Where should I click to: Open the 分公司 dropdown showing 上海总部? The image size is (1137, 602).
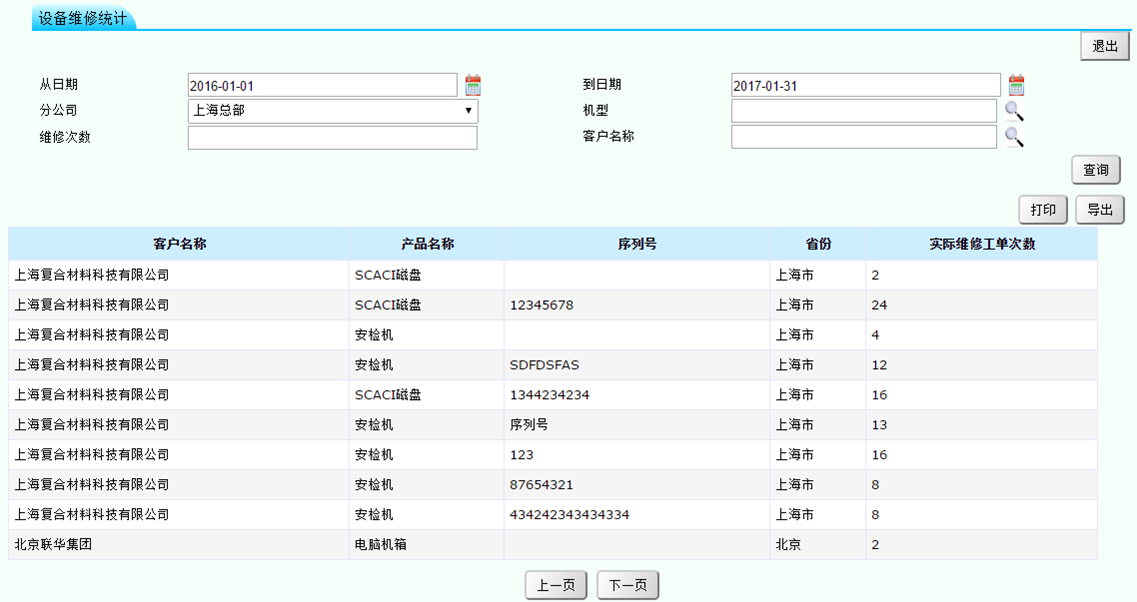[333, 111]
